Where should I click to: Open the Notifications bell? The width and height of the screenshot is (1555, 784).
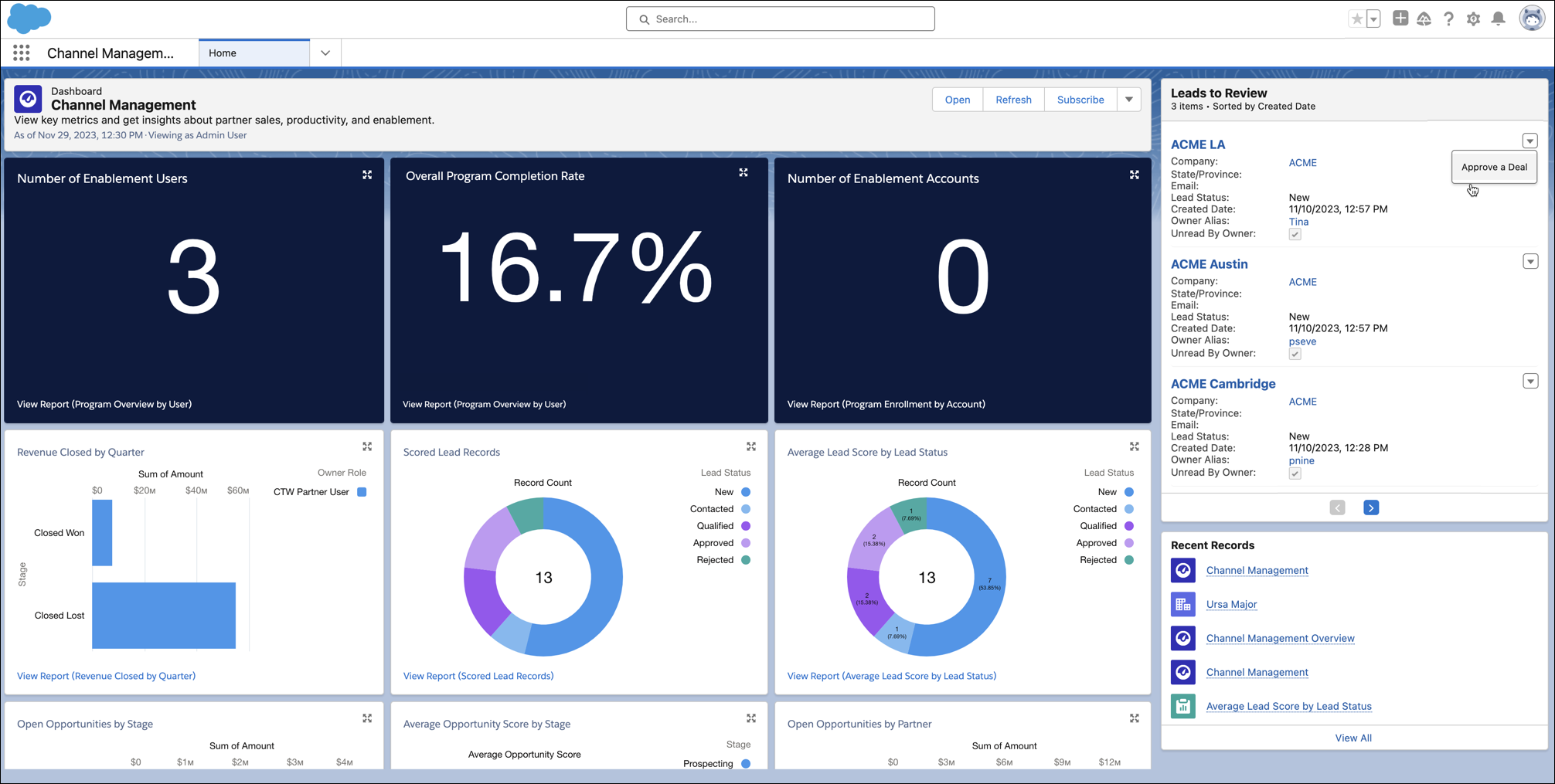point(1498,19)
